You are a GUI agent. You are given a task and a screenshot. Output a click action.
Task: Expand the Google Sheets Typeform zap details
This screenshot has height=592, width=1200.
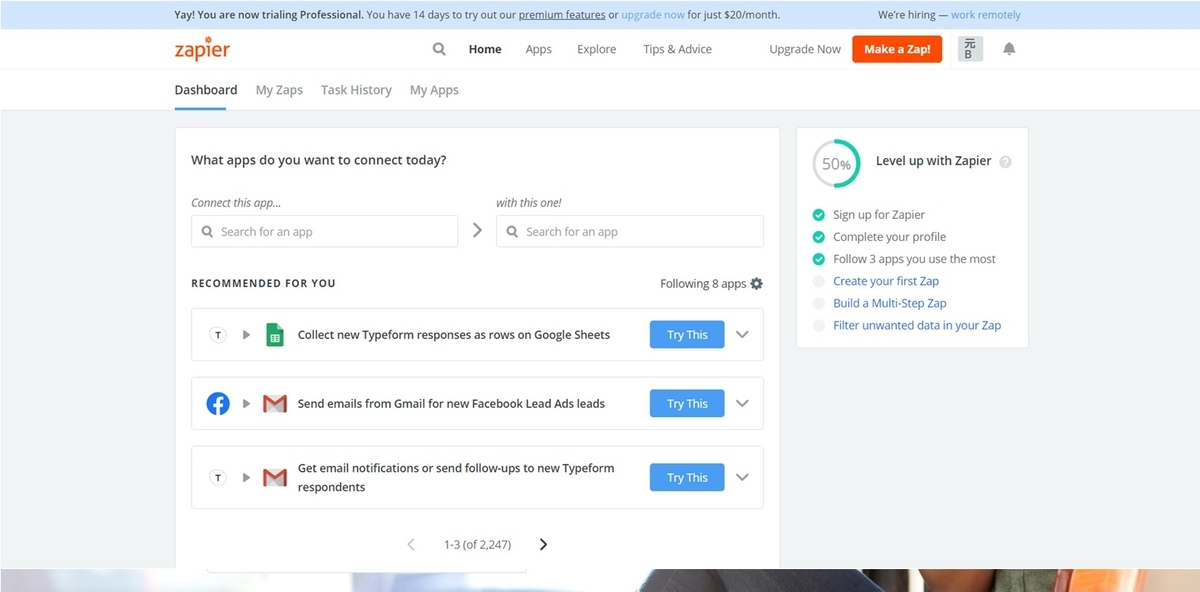[x=742, y=335]
